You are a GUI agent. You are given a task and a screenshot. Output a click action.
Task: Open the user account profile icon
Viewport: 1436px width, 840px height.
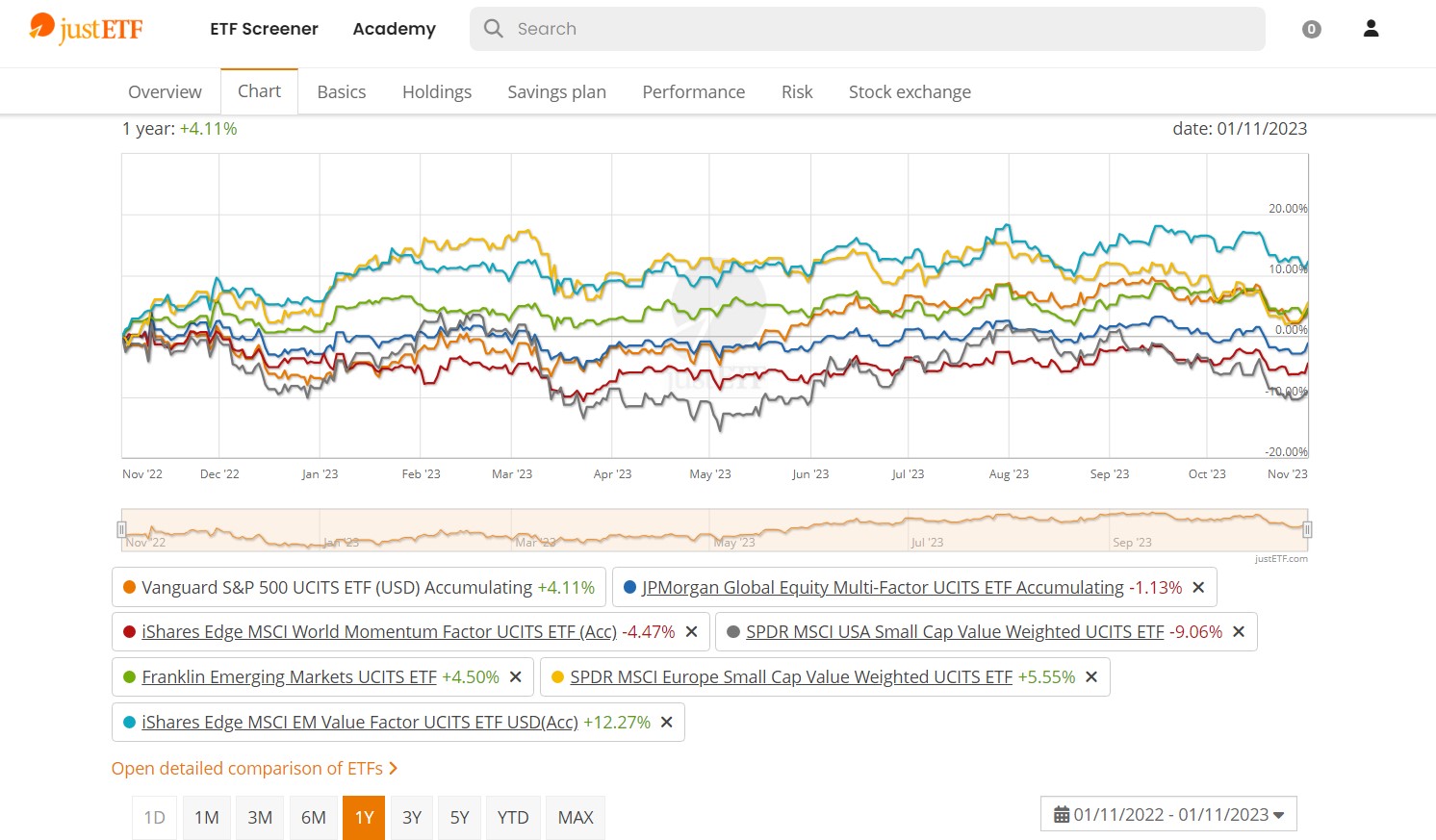(x=1371, y=29)
